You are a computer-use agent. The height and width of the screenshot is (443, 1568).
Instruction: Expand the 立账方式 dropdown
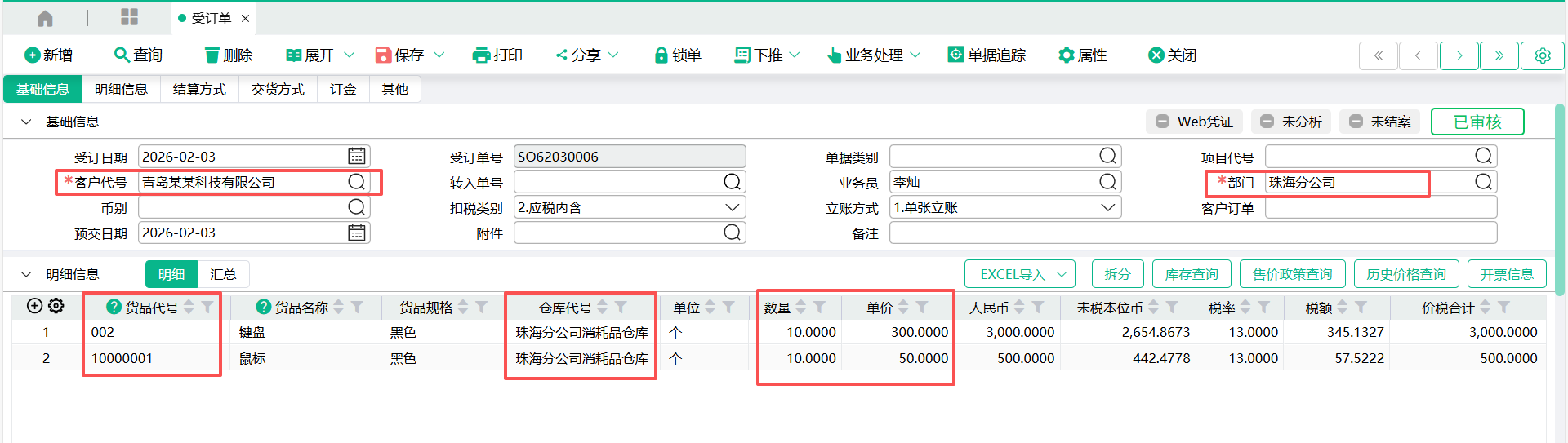point(1107,207)
